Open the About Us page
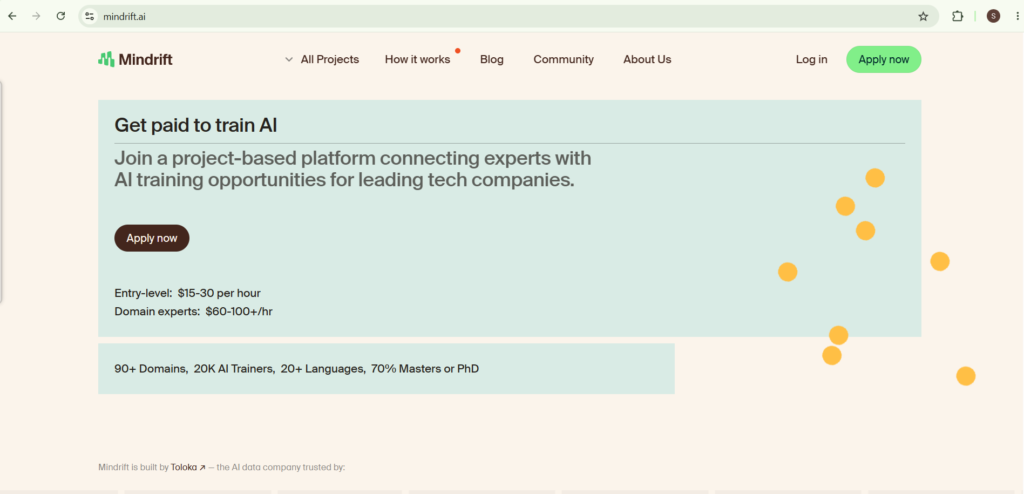1024x494 pixels. pos(647,59)
